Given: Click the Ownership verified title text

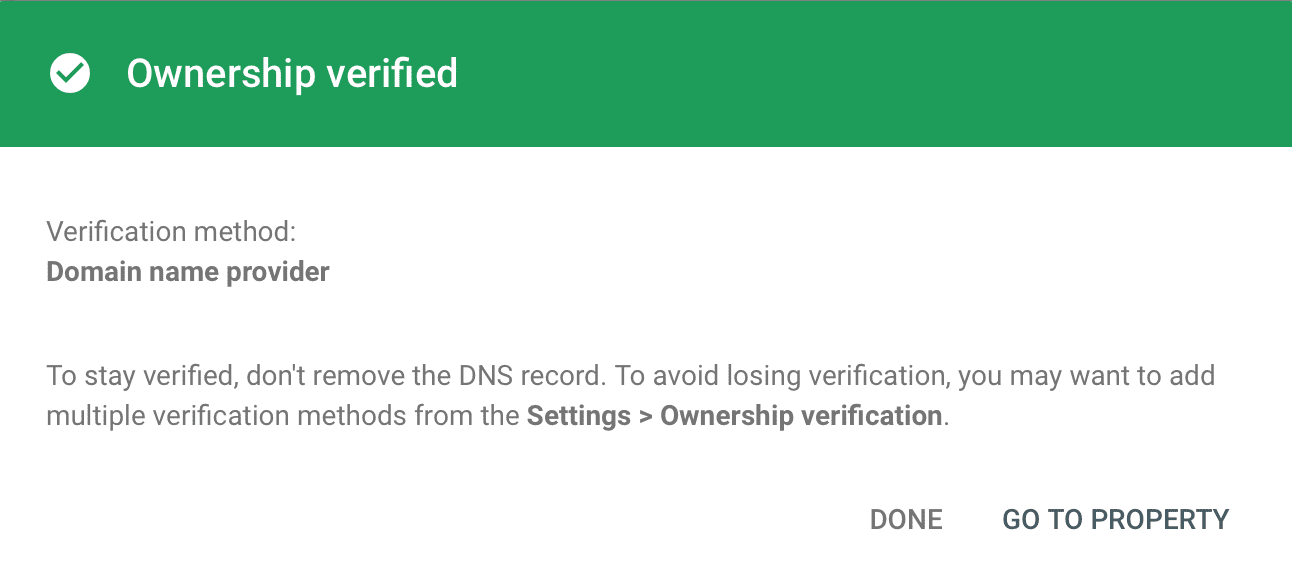Looking at the screenshot, I should tap(291, 73).
